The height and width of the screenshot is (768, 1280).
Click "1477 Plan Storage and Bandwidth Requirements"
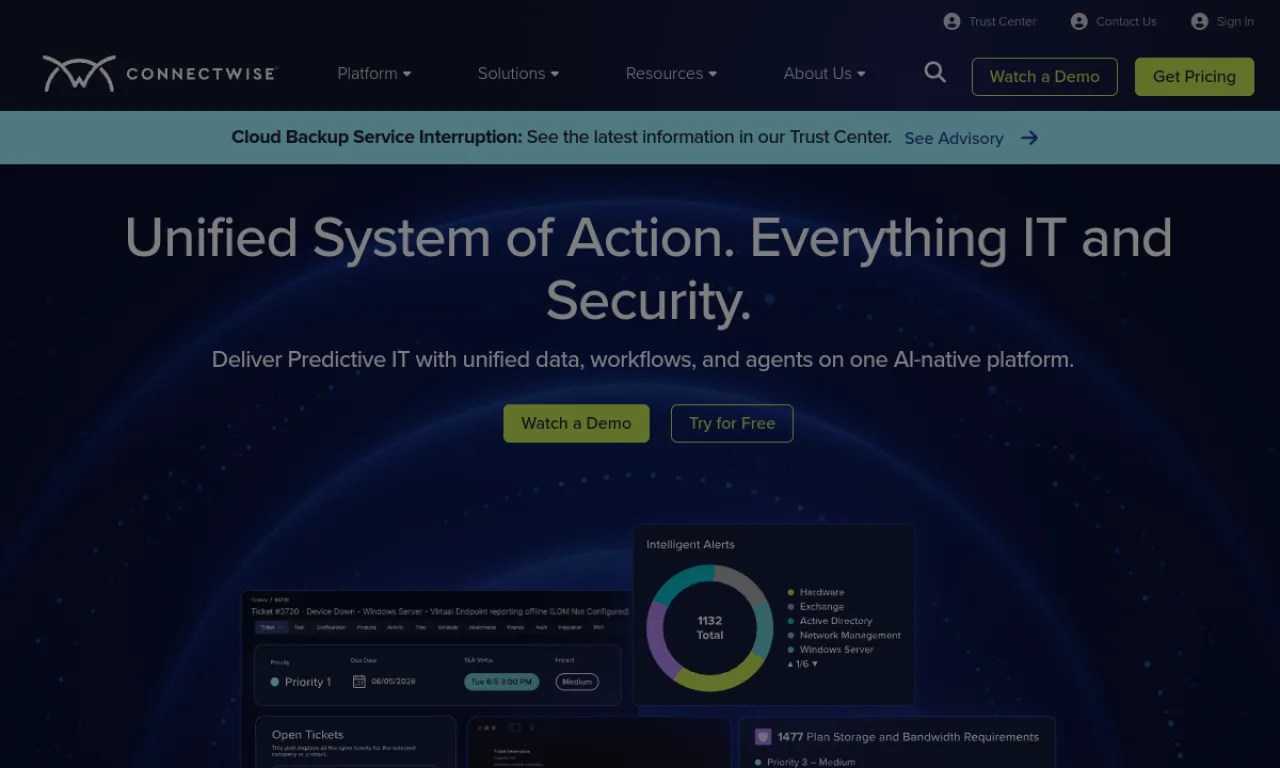[x=908, y=737]
